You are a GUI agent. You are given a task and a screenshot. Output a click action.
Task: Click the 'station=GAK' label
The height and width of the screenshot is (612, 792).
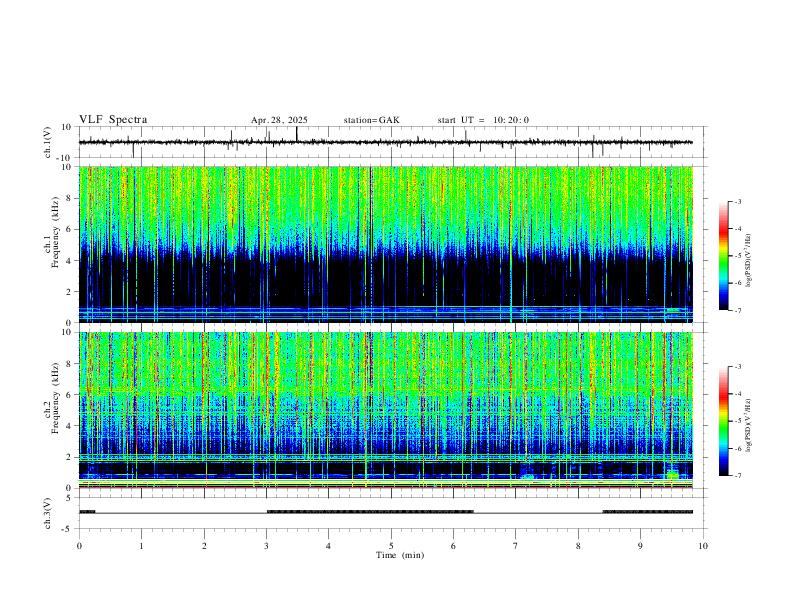click(371, 120)
